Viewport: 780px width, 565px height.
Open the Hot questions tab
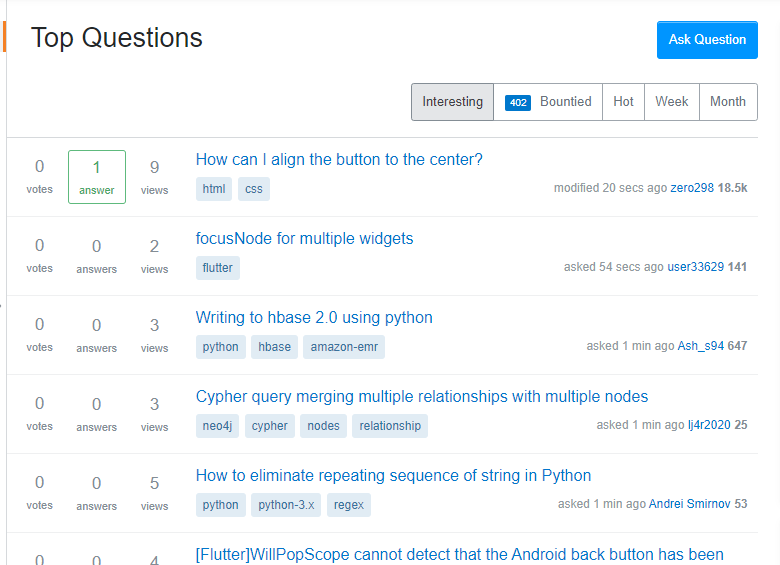pyautogui.click(x=623, y=102)
